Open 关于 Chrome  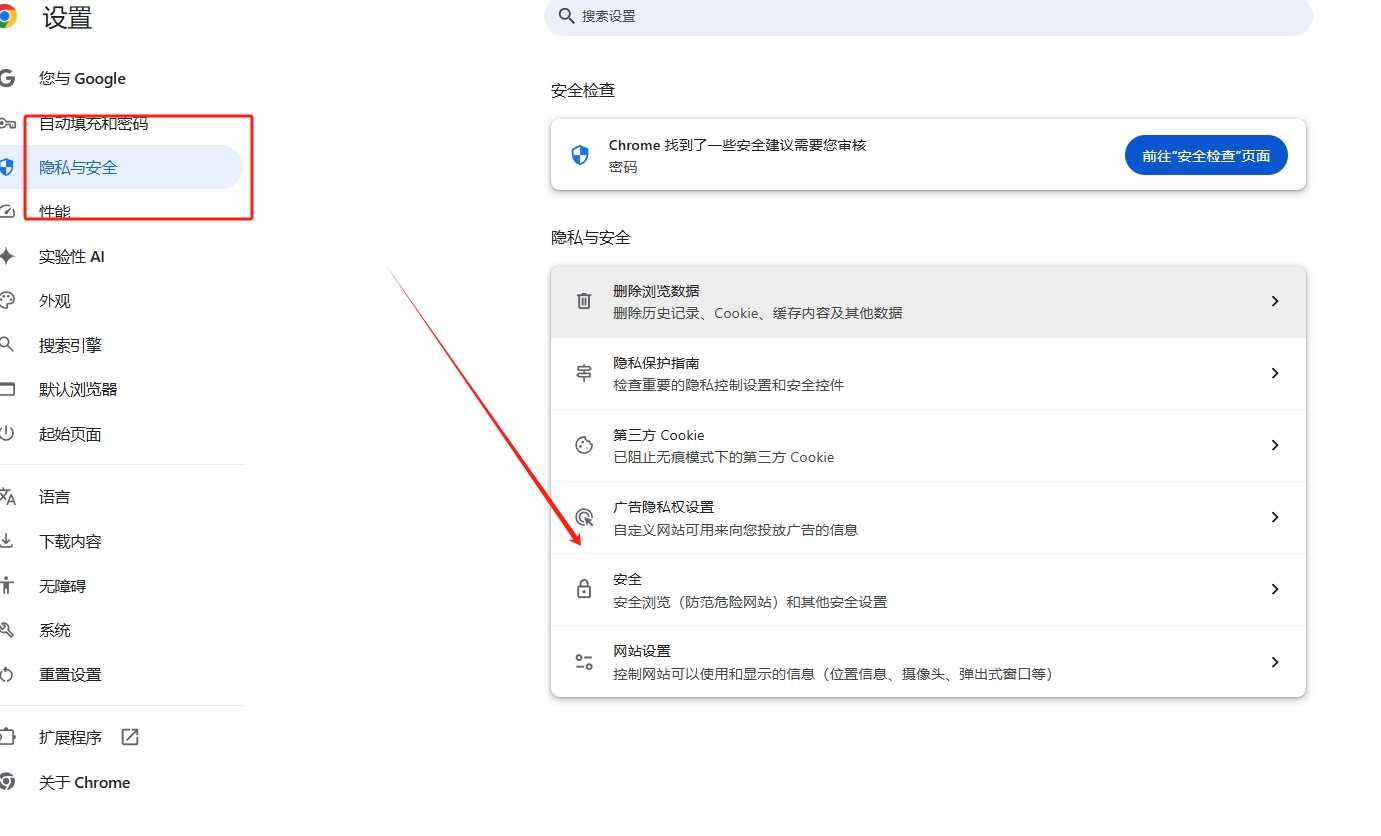point(84,782)
